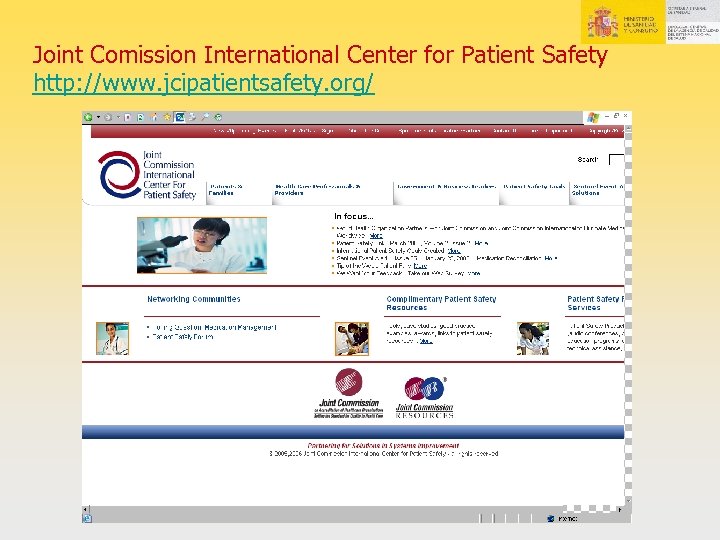The image size is (720, 540).
Task: Click the Patient Safety Services heading
Action: click(596, 303)
